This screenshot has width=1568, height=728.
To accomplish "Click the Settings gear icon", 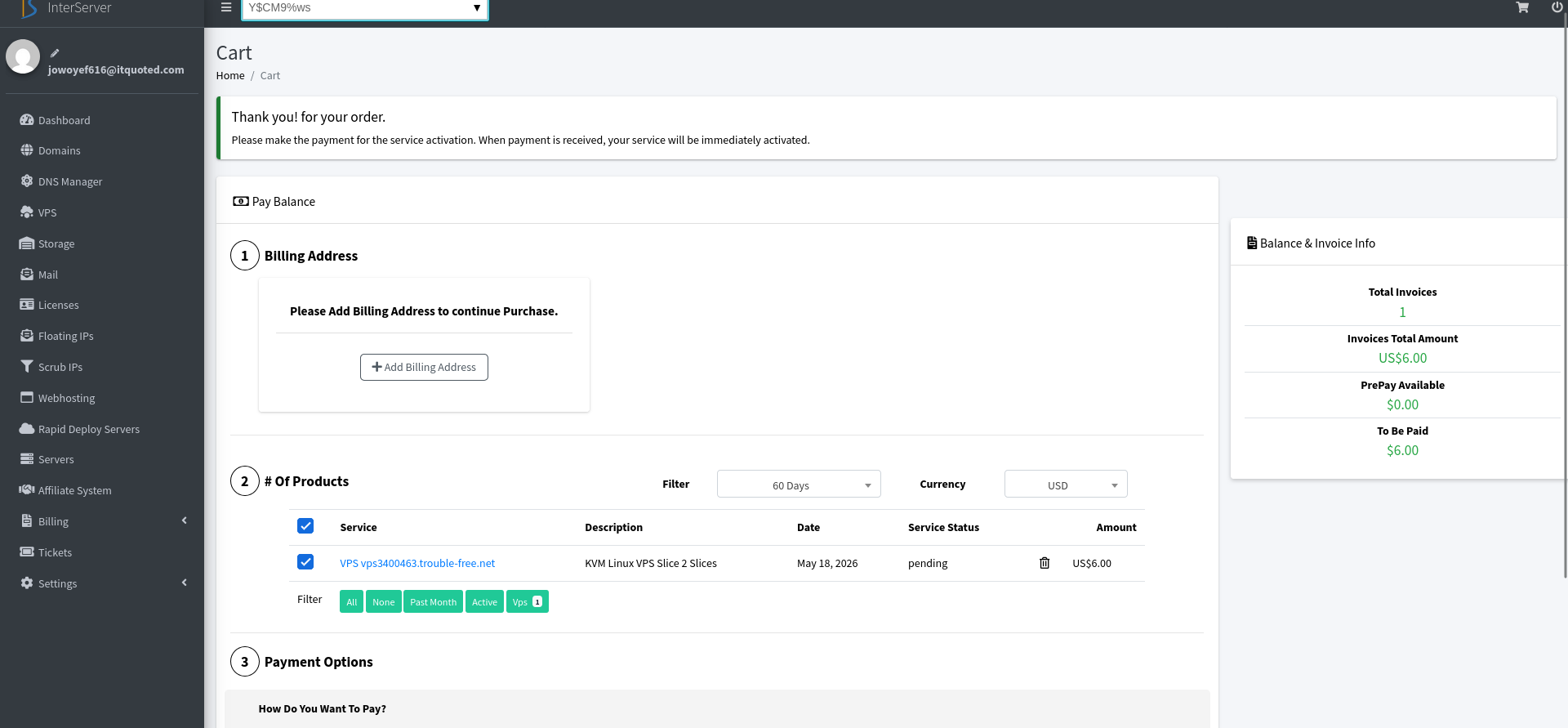I will click(27, 583).
